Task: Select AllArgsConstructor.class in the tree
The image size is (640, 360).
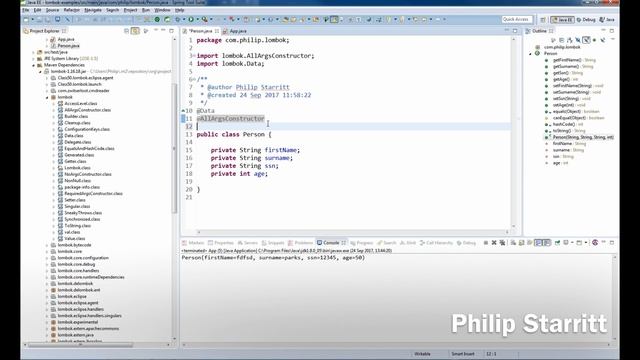Action: 87,110
